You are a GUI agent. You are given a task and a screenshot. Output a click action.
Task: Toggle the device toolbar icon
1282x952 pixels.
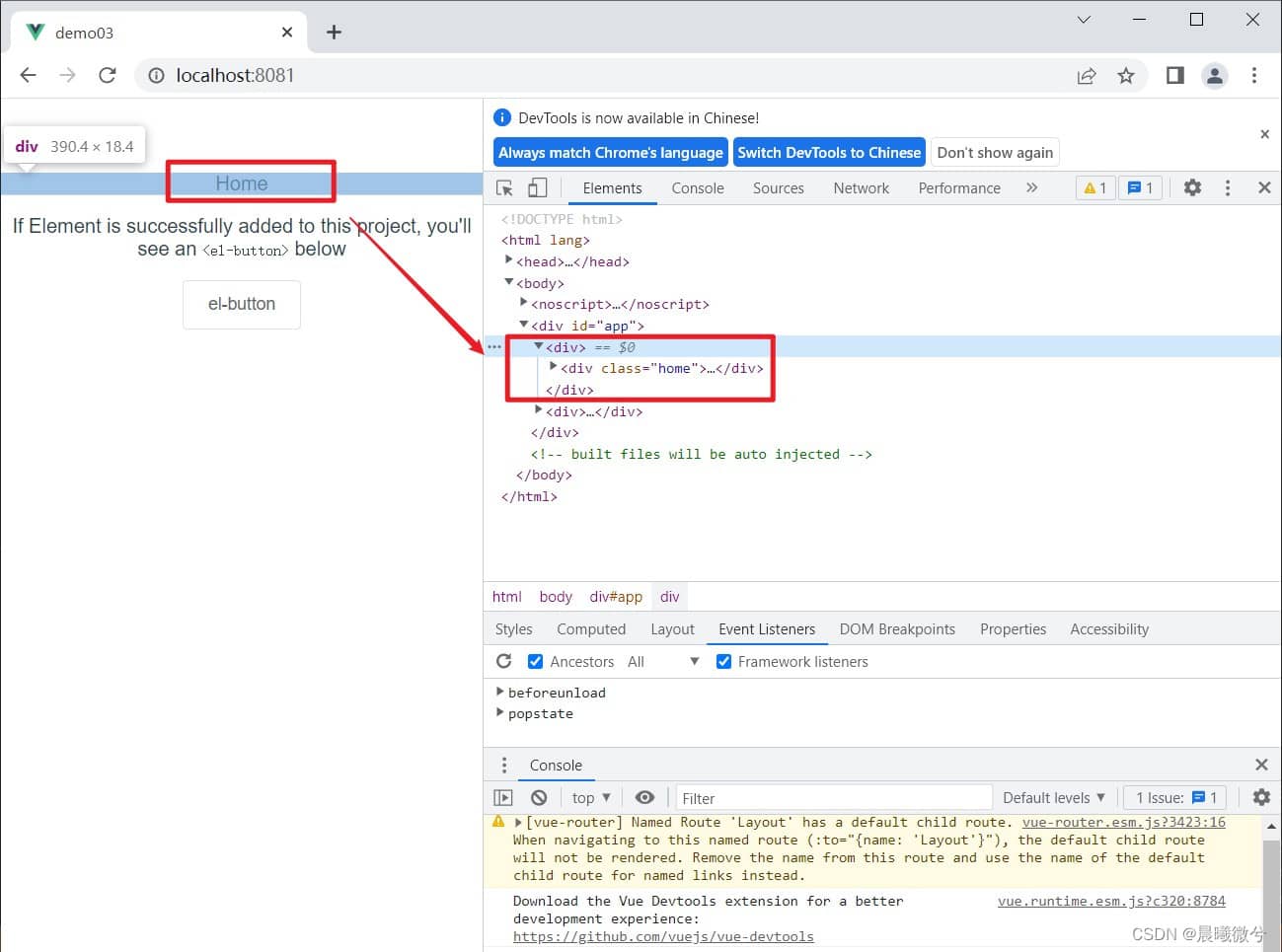(537, 187)
